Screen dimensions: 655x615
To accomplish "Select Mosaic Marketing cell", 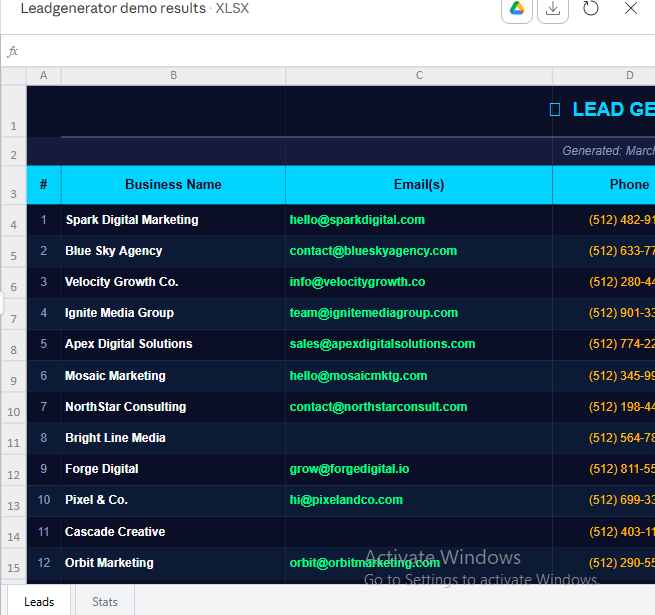I will [173, 376].
